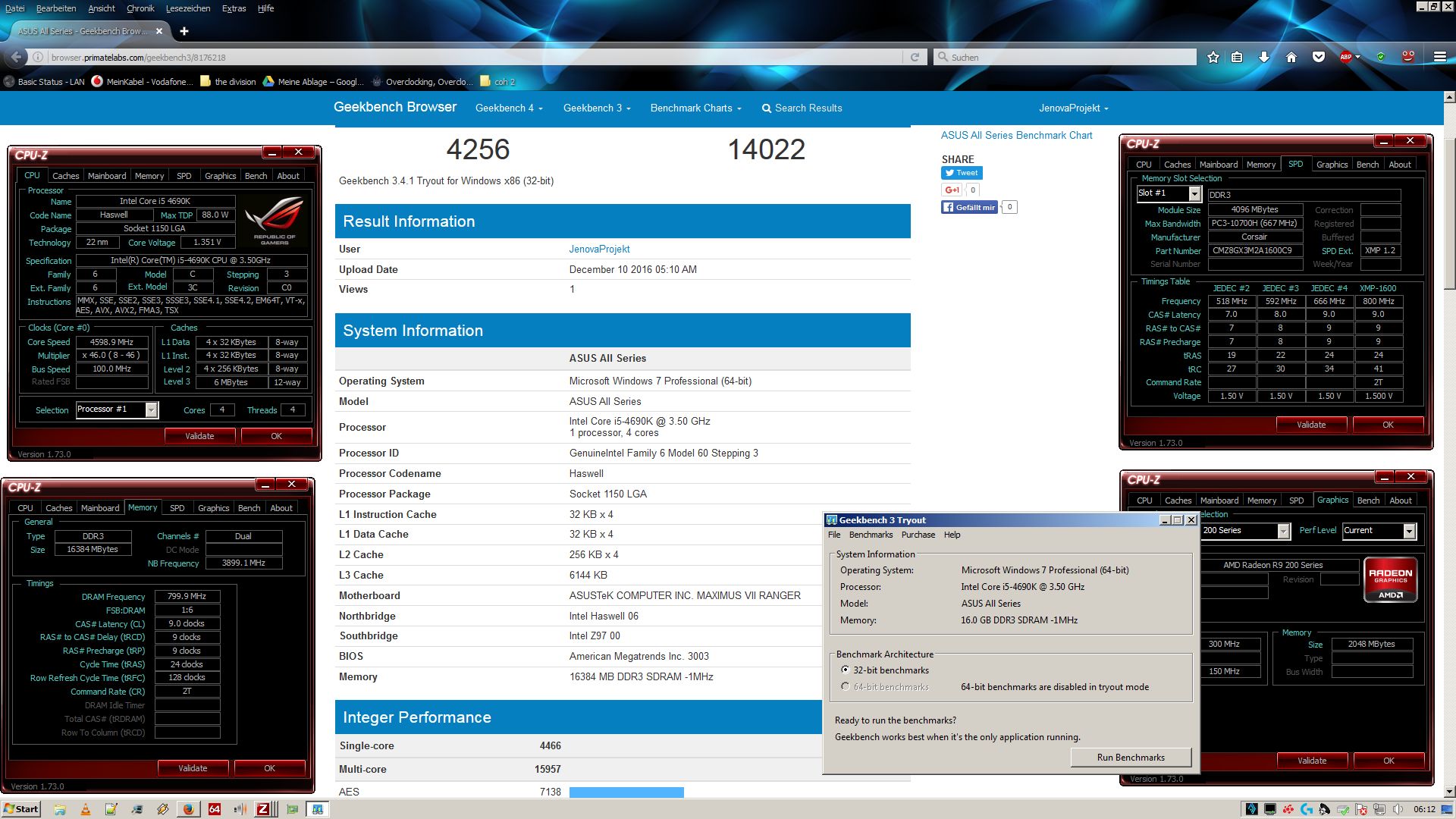Viewport: 1456px width, 819px height.
Task: Open the JenovaProjekt user link in Result Information
Action: (599, 249)
